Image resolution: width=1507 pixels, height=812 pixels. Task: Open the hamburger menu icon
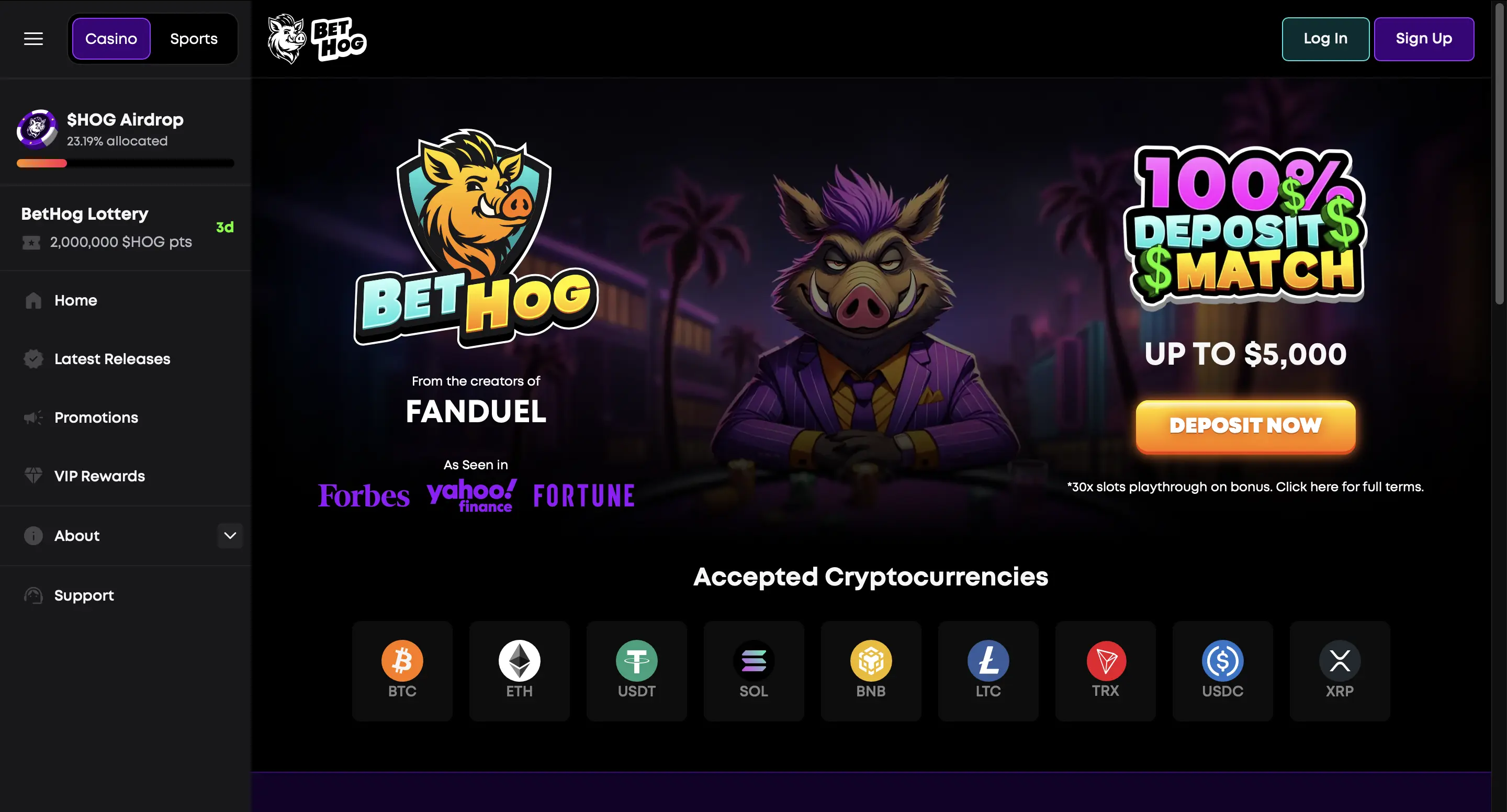coord(33,39)
